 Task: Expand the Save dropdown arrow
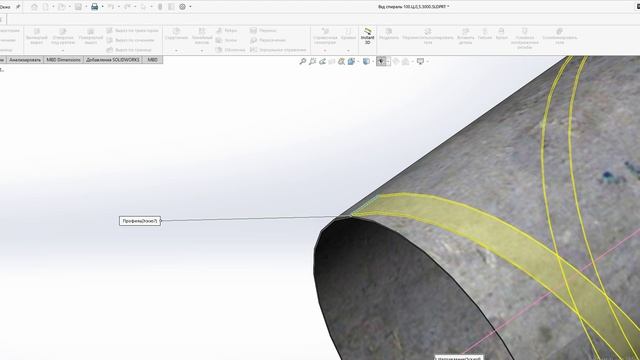click(86, 7)
